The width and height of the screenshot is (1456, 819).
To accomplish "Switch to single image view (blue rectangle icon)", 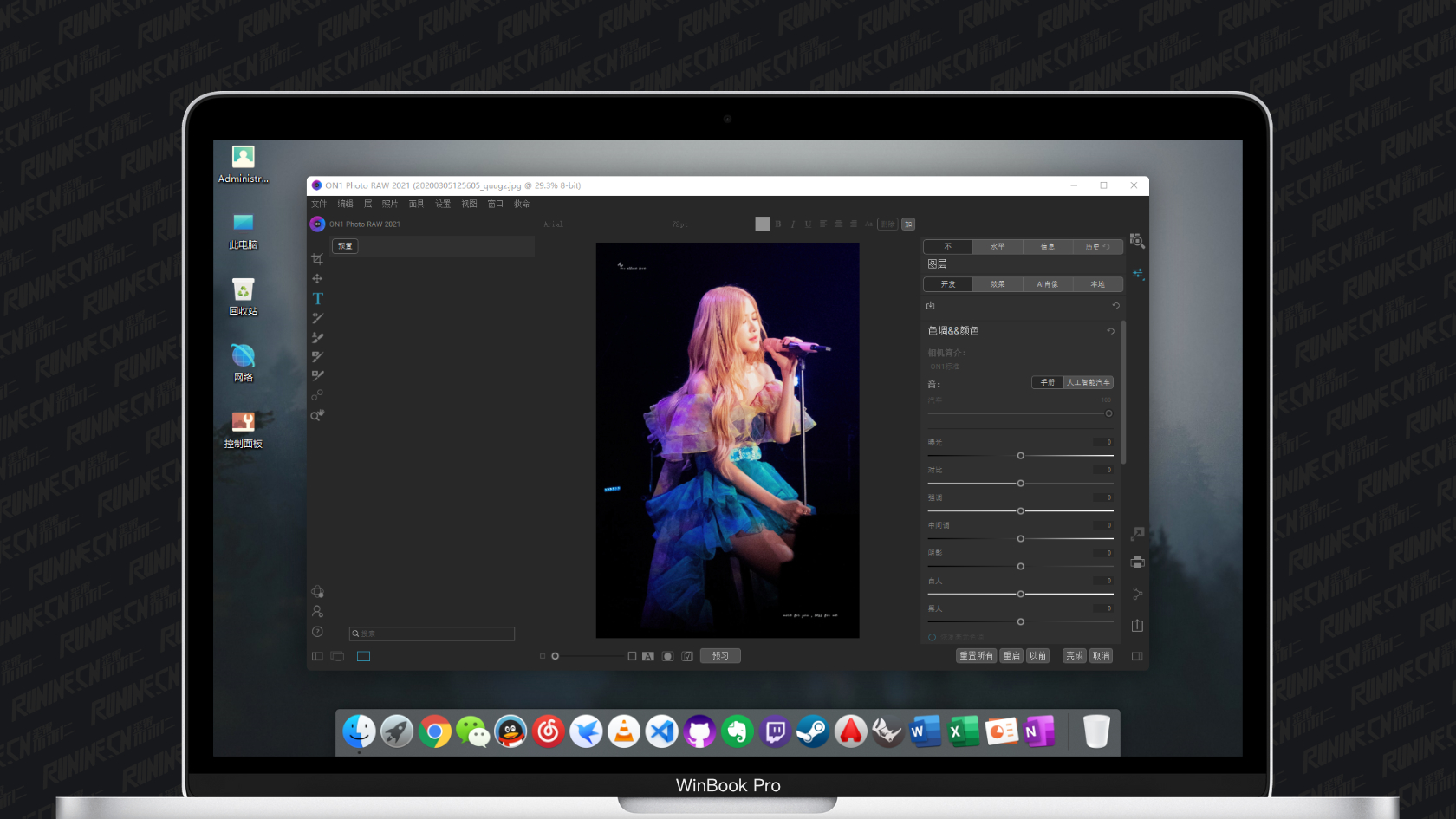I will [363, 656].
